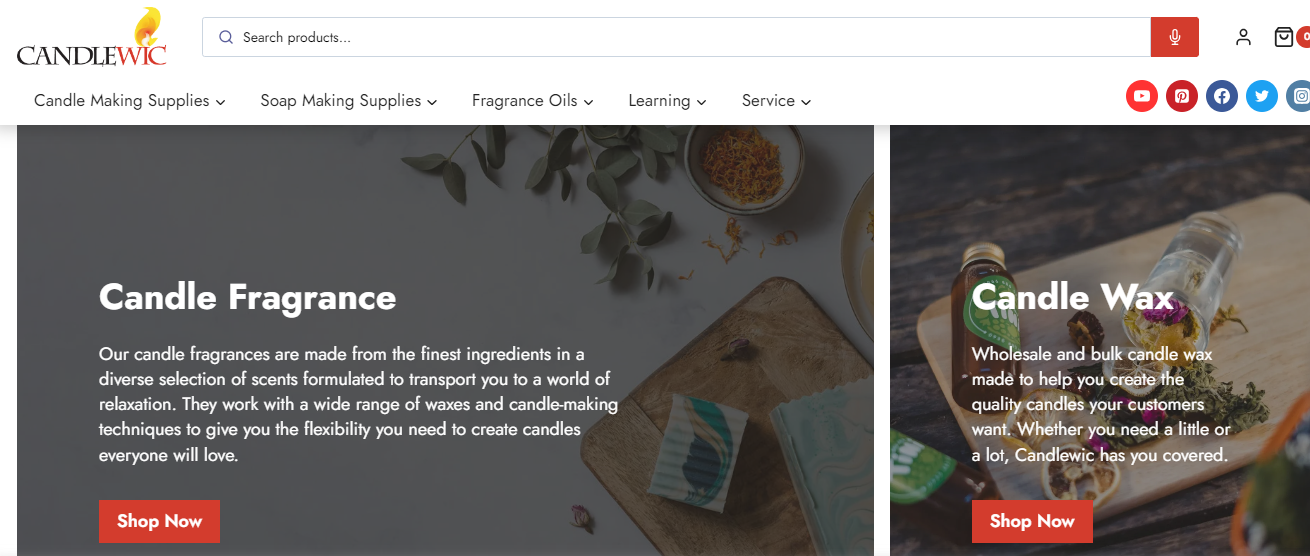Visit the YouTube social page
The width and height of the screenshot is (1310, 556).
click(1142, 96)
